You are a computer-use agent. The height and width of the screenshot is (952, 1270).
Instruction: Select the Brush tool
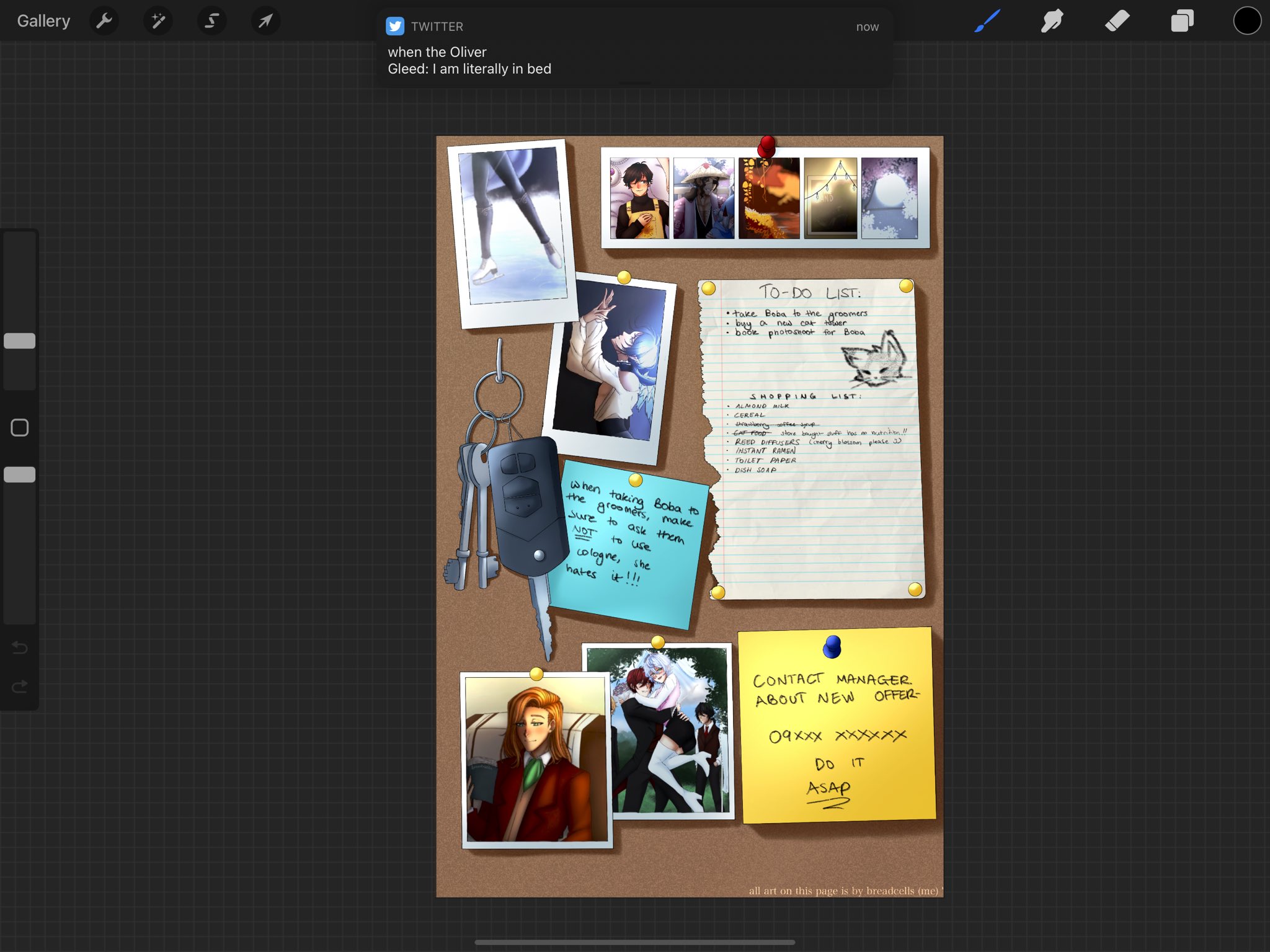[x=987, y=21]
